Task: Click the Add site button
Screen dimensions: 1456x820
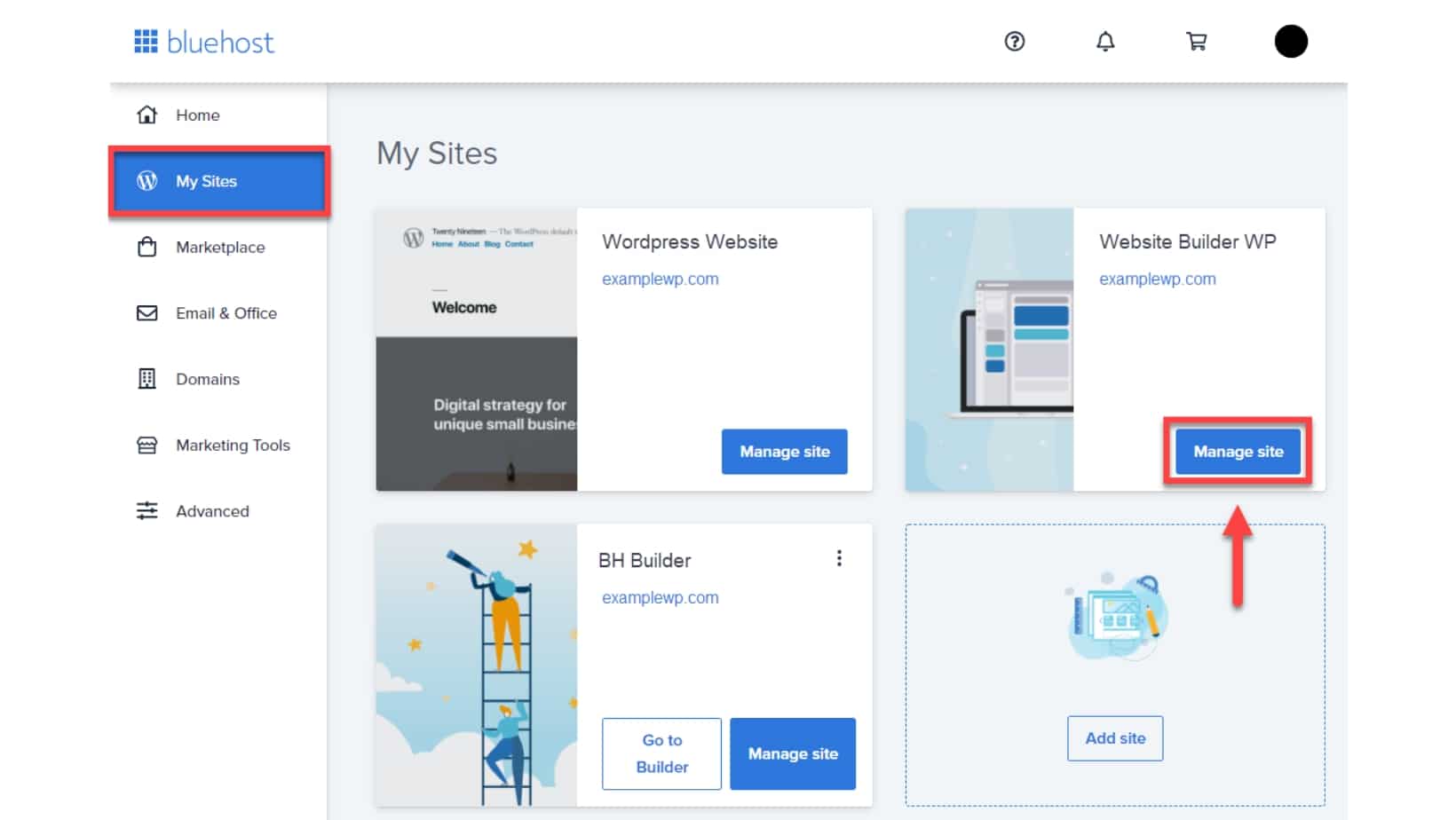Action: (x=1114, y=737)
